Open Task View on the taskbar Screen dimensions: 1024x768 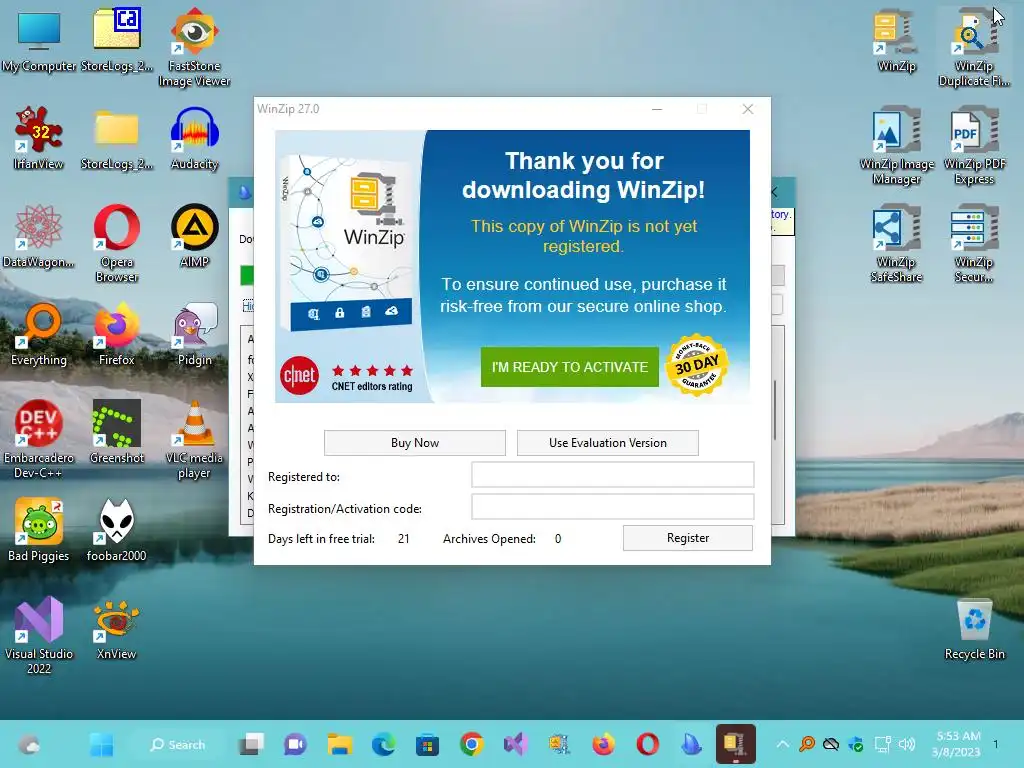[x=251, y=744]
